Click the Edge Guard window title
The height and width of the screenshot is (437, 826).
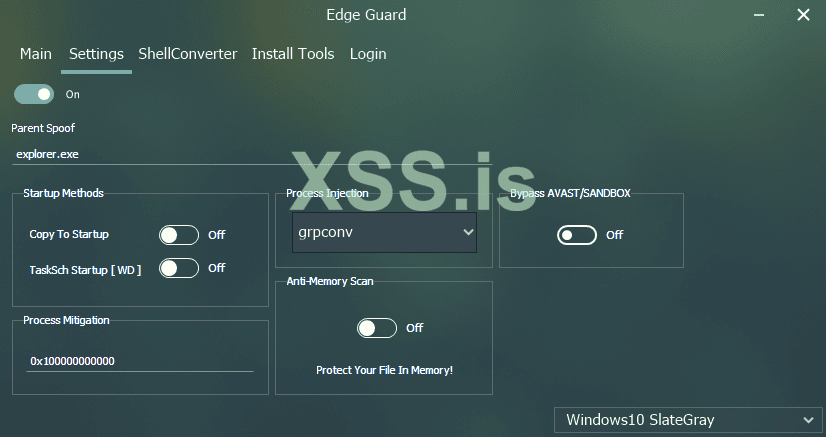point(366,15)
